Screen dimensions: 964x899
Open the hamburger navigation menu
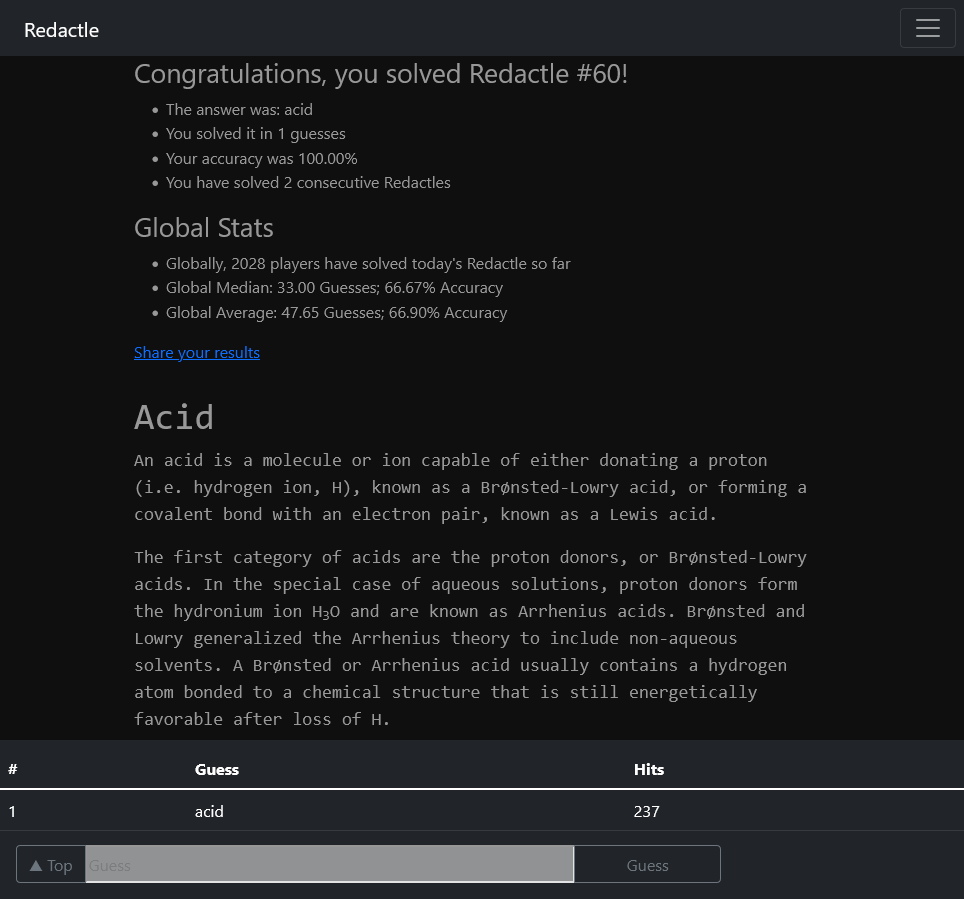click(x=927, y=28)
